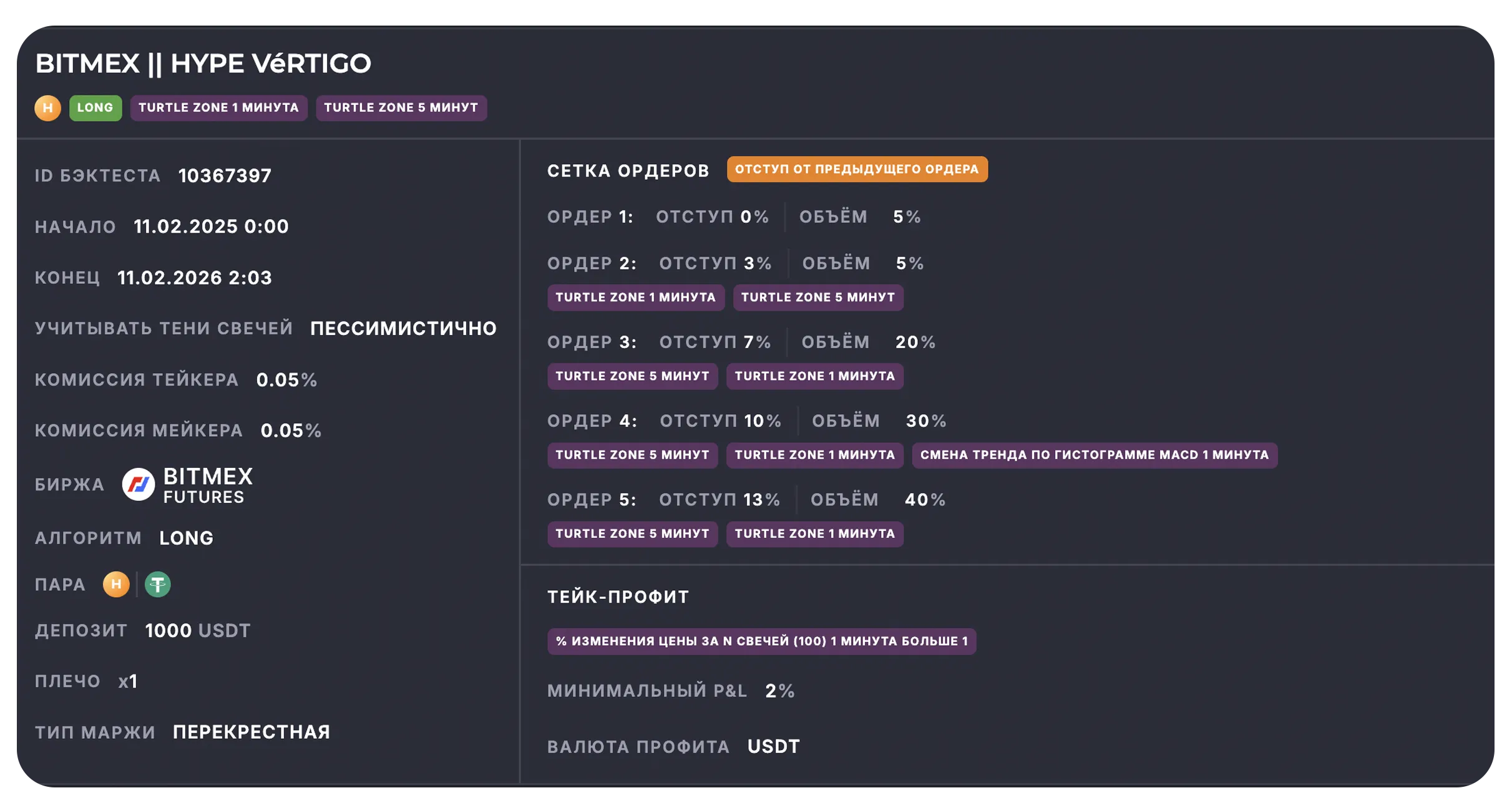Select the MACD trend change badge under Order 4
The height and width of the screenshot is (808, 1512).
(1094, 455)
